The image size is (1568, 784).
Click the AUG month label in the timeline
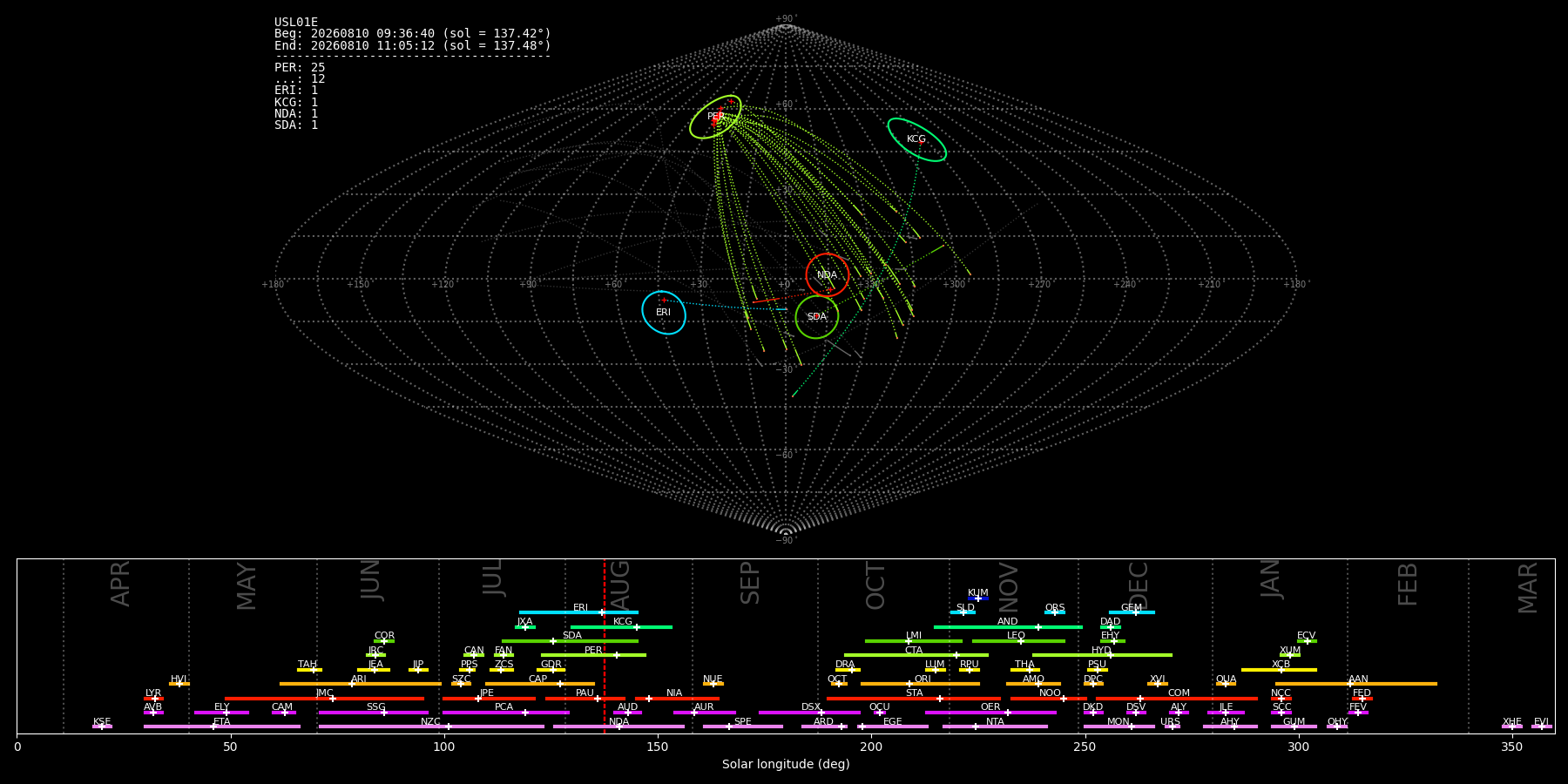620,584
